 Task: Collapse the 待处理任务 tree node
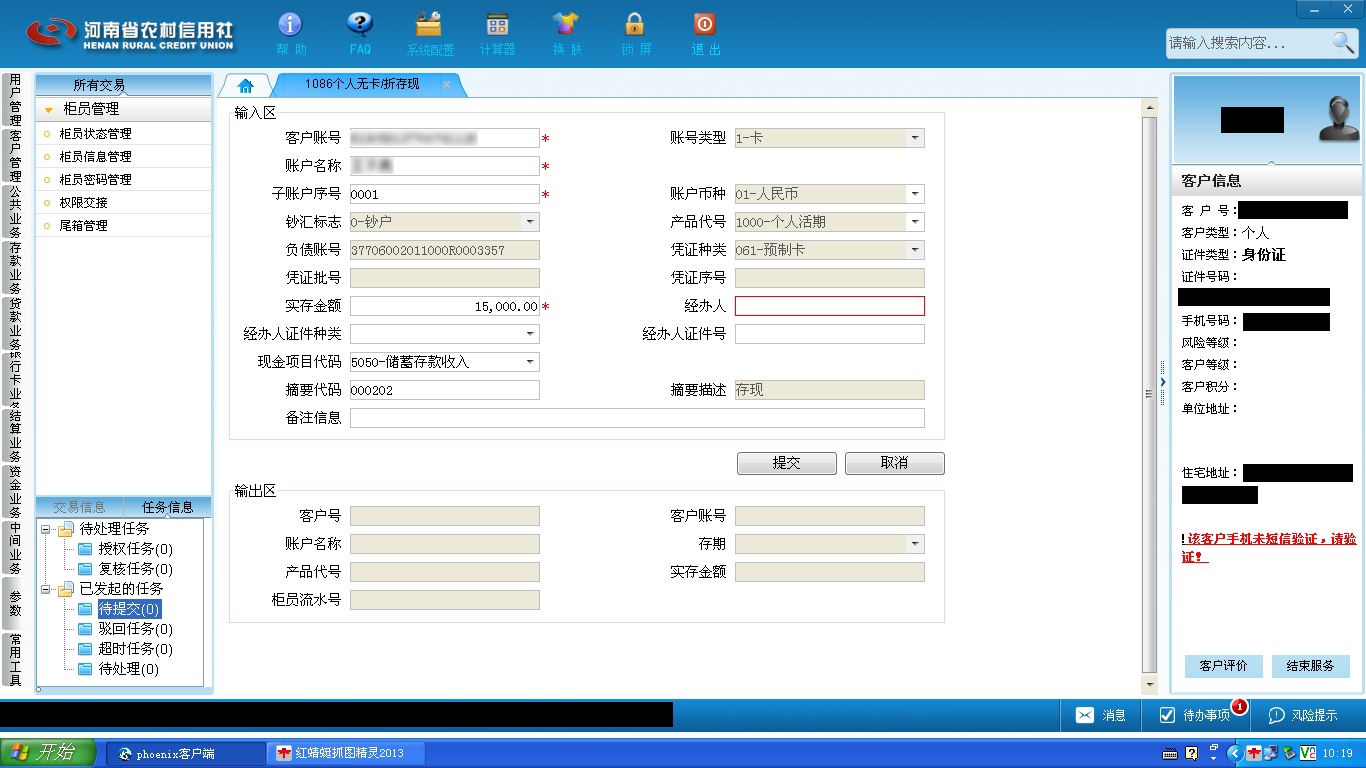coord(46,529)
